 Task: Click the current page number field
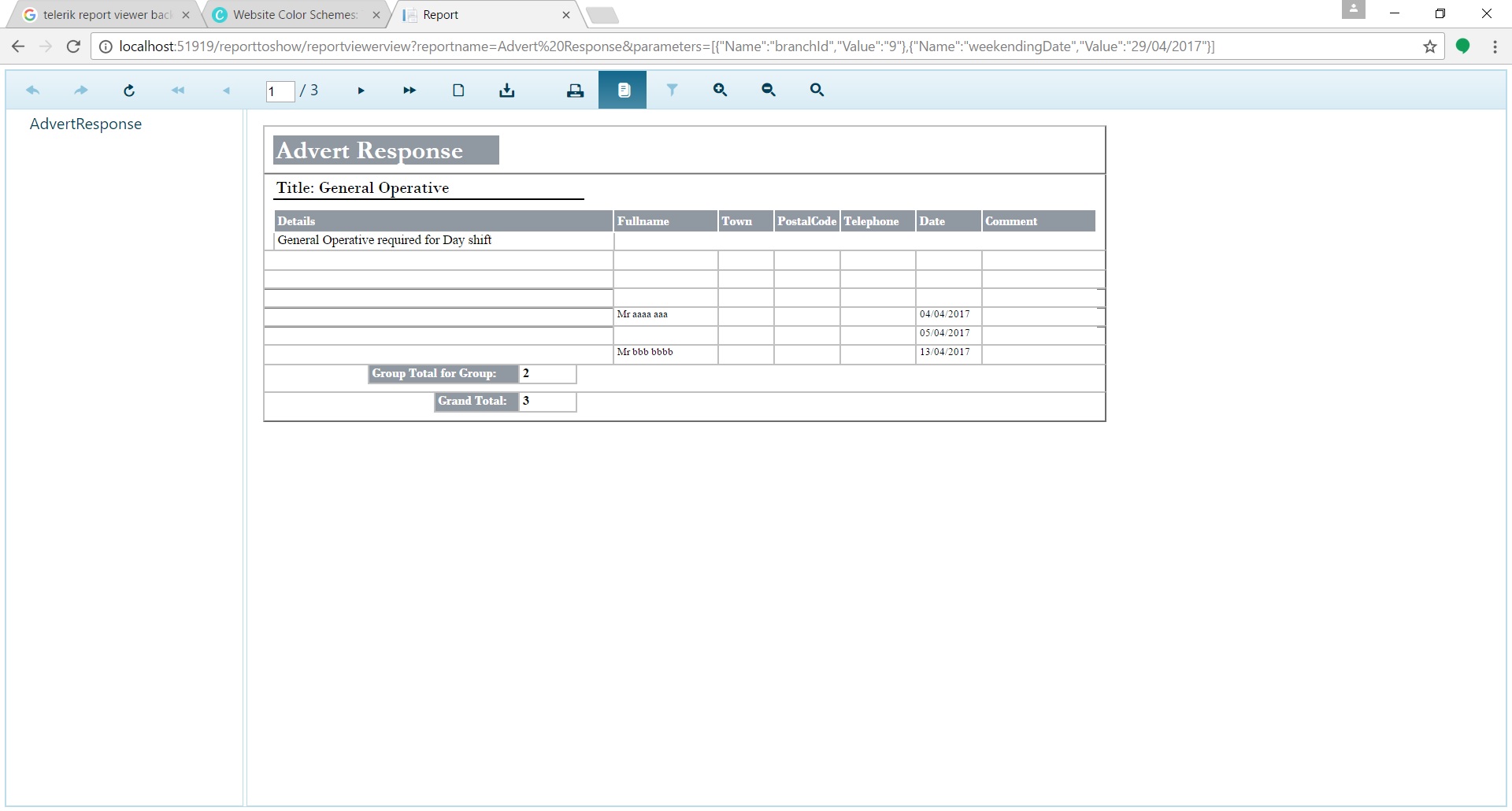280,91
